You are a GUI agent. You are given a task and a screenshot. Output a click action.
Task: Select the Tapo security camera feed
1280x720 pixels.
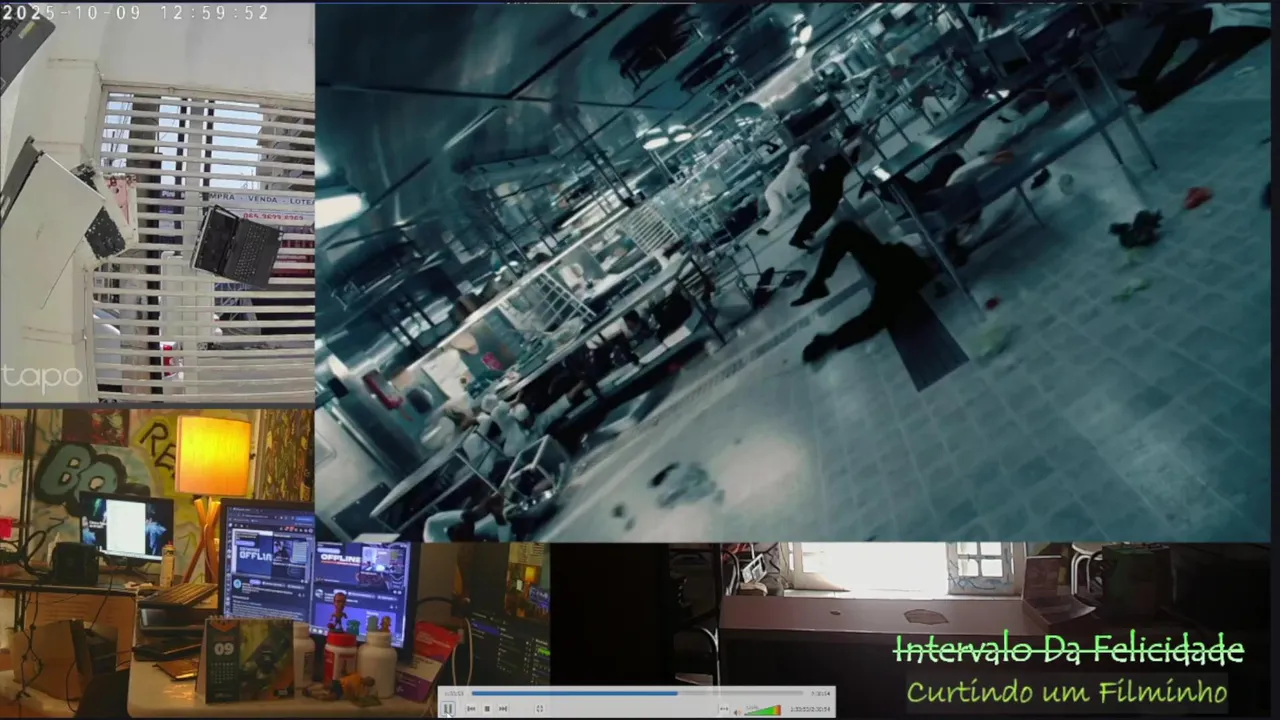tap(157, 202)
